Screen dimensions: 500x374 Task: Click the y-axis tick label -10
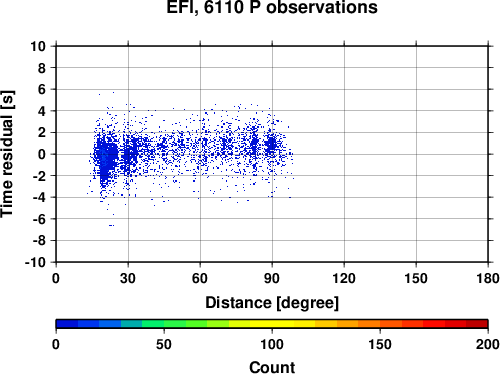pyautogui.click(x=35, y=262)
